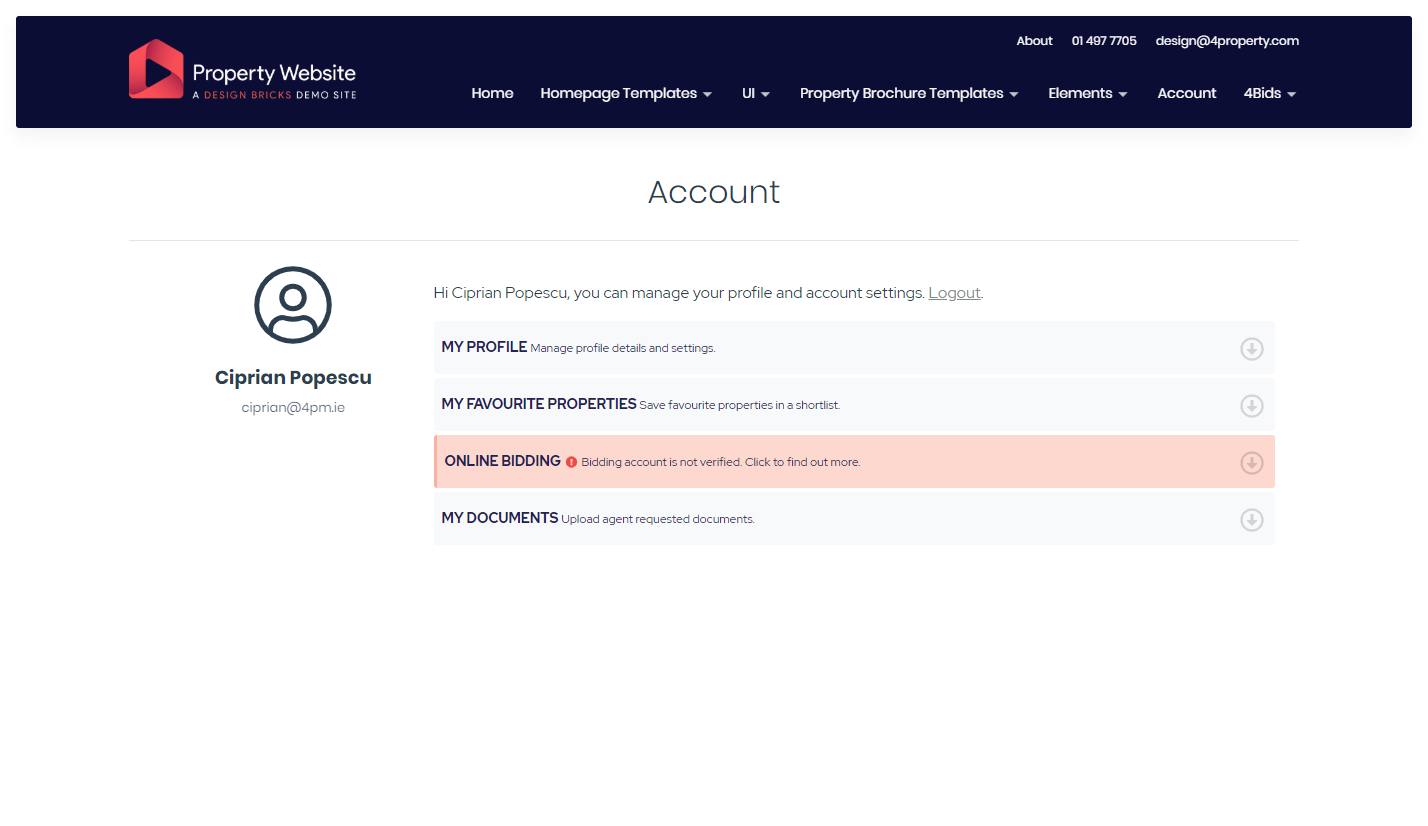Screen dimensions: 1428x826
Task: Click the user avatar profile icon
Action: point(293,305)
